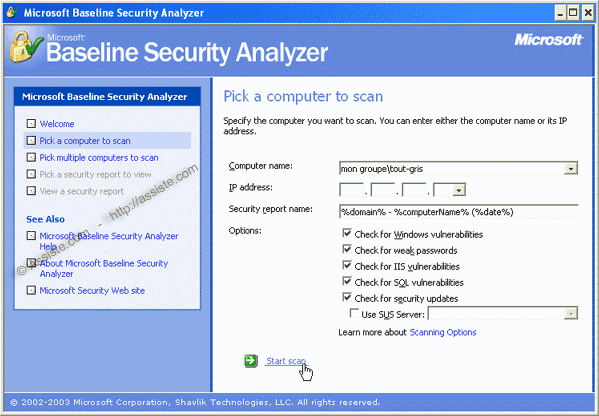Toggle Check for weak passwords checkbox
This screenshot has width=599, height=416.
click(x=347, y=249)
